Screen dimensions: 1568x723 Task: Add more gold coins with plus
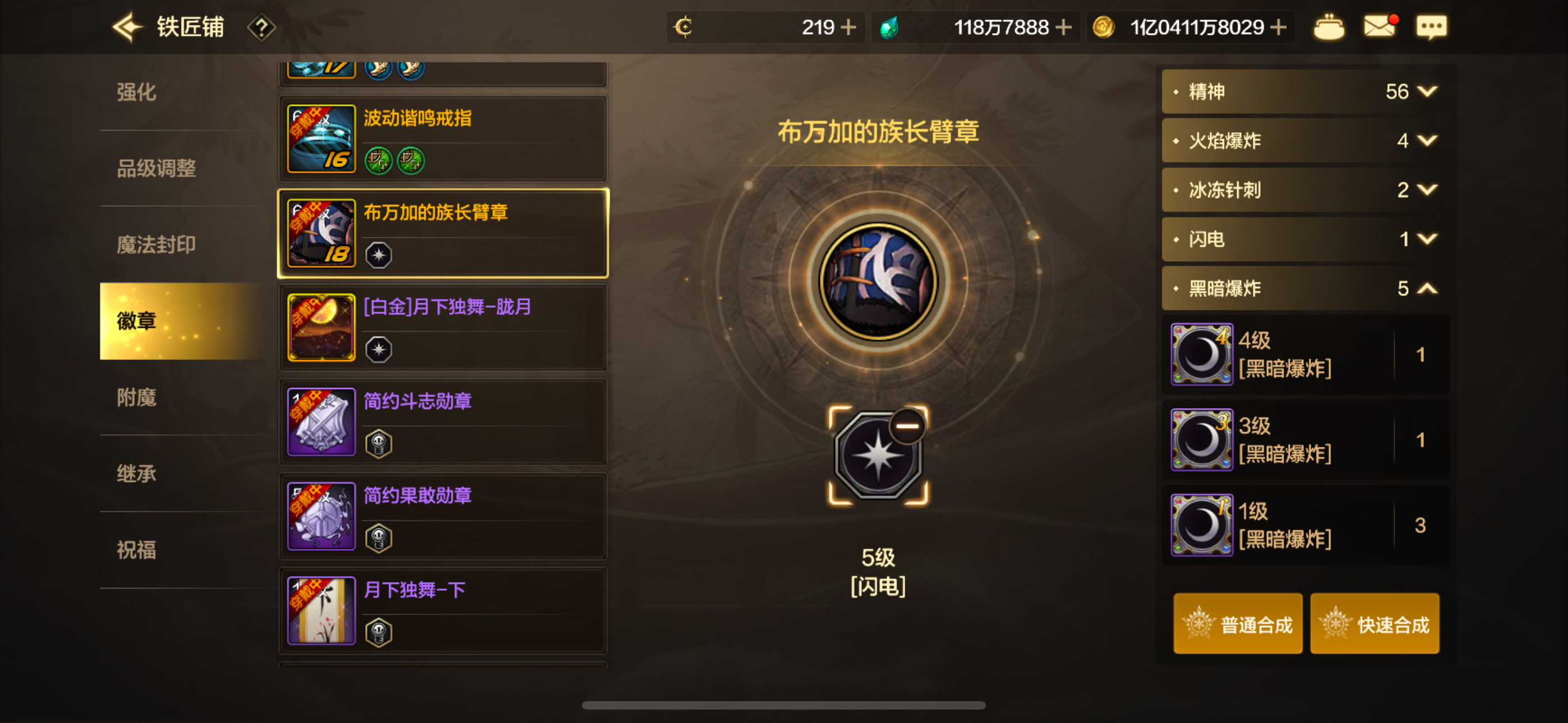click(x=1279, y=27)
